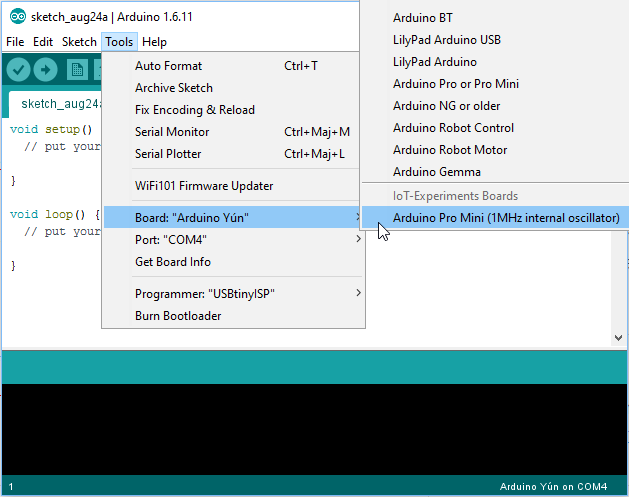629x497 pixels.
Task: Click 'void setup()' line in editor
Action: 51,130
